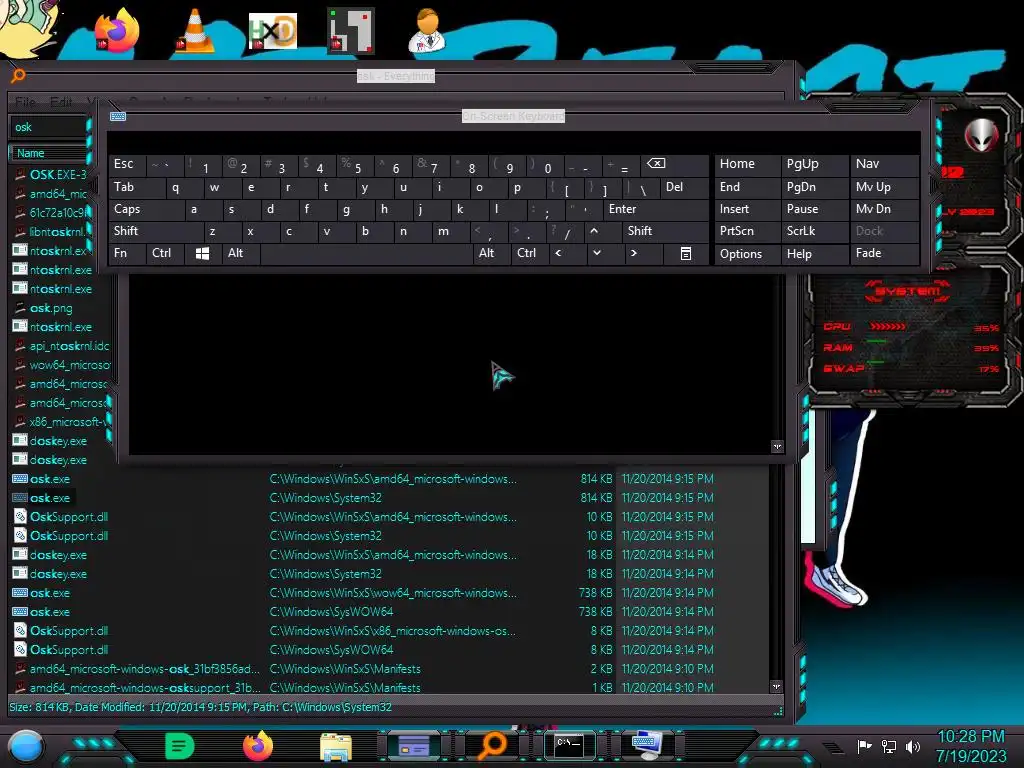This screenshot has height=768, width=1024.
Task: Toggle the ScrLk key
Action: point(814,231)
